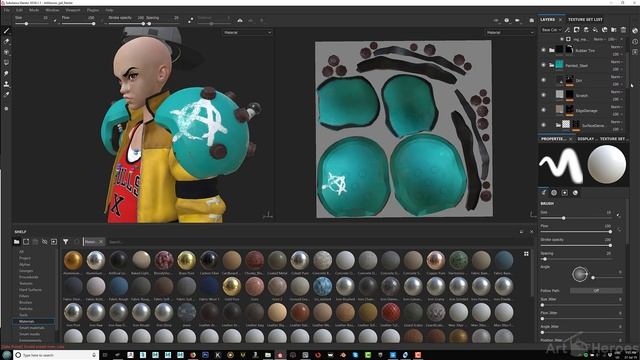Click the smart material icon in Layers toolbar
The height and width of the screenshot is (360, 640).
(604, 30)
